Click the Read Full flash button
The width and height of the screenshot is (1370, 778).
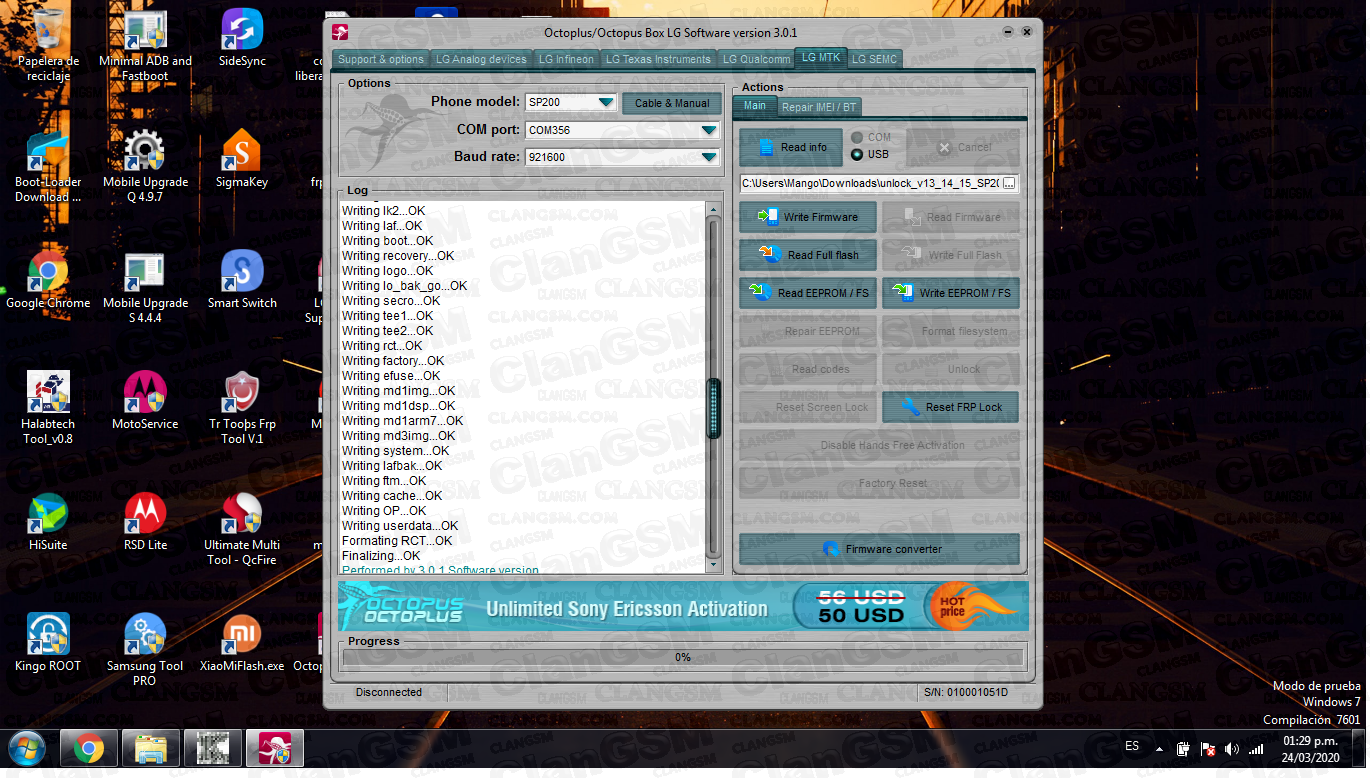pos(808,255)
